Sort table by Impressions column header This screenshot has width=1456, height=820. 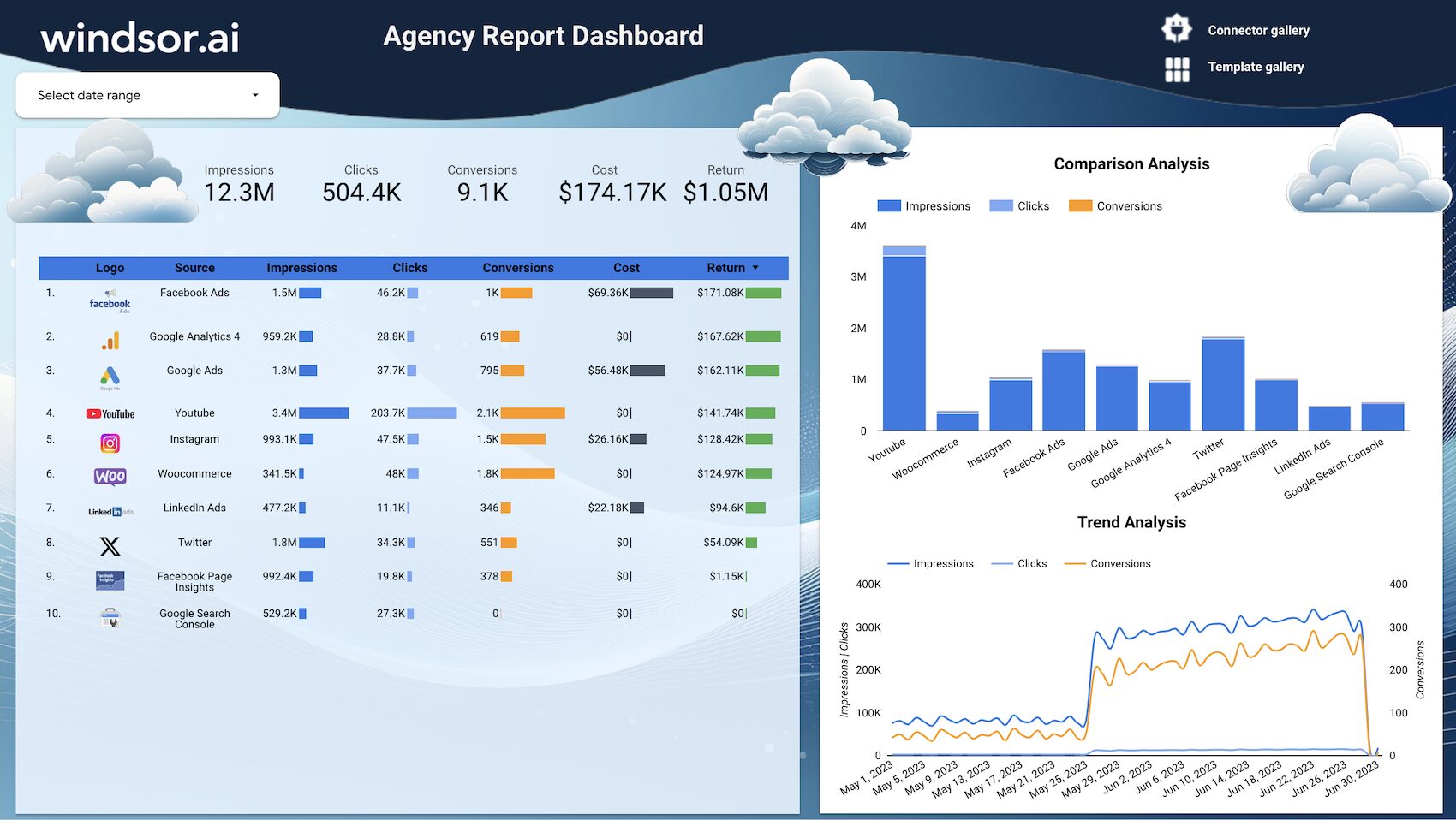point(301,268)
